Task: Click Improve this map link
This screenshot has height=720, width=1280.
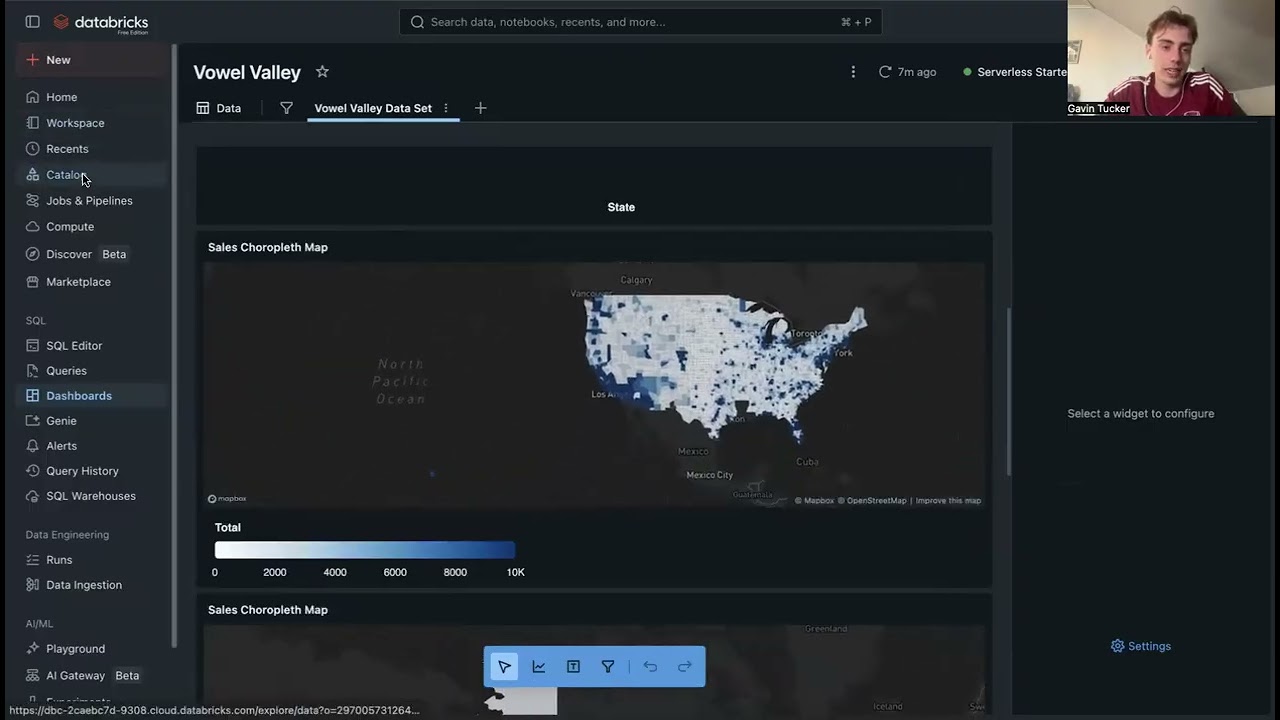Action: click(x=948, y=501)
